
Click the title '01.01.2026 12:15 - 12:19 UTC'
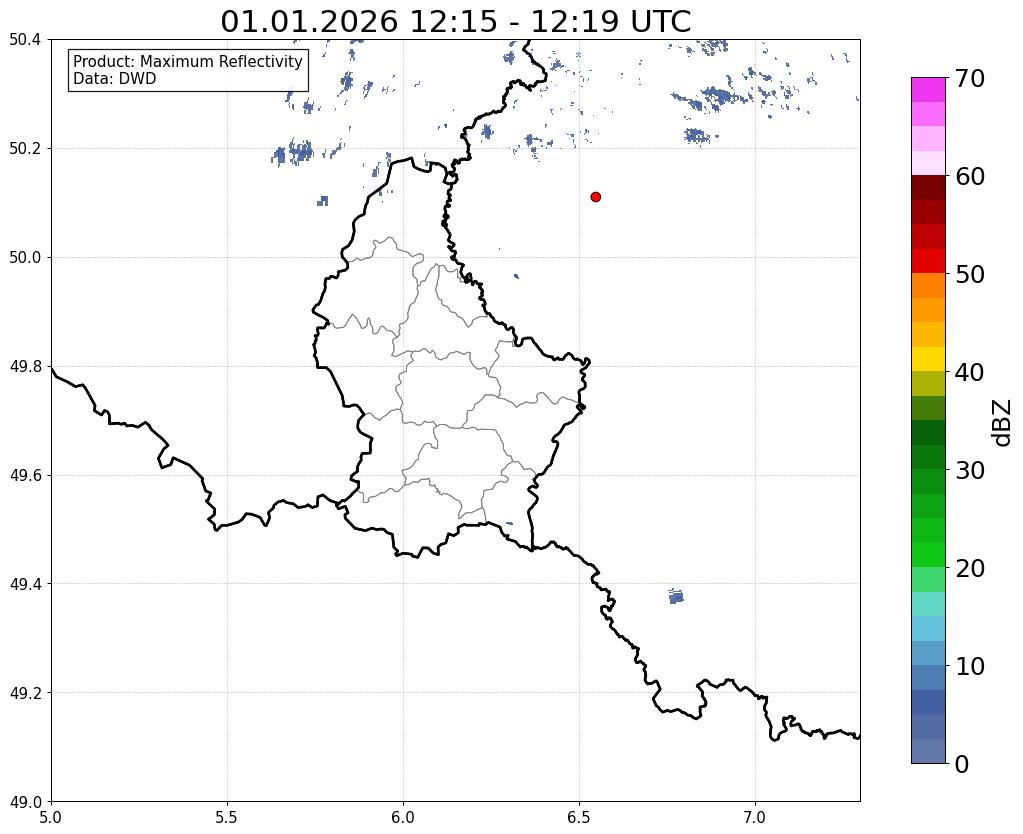(x=455, y=22)
